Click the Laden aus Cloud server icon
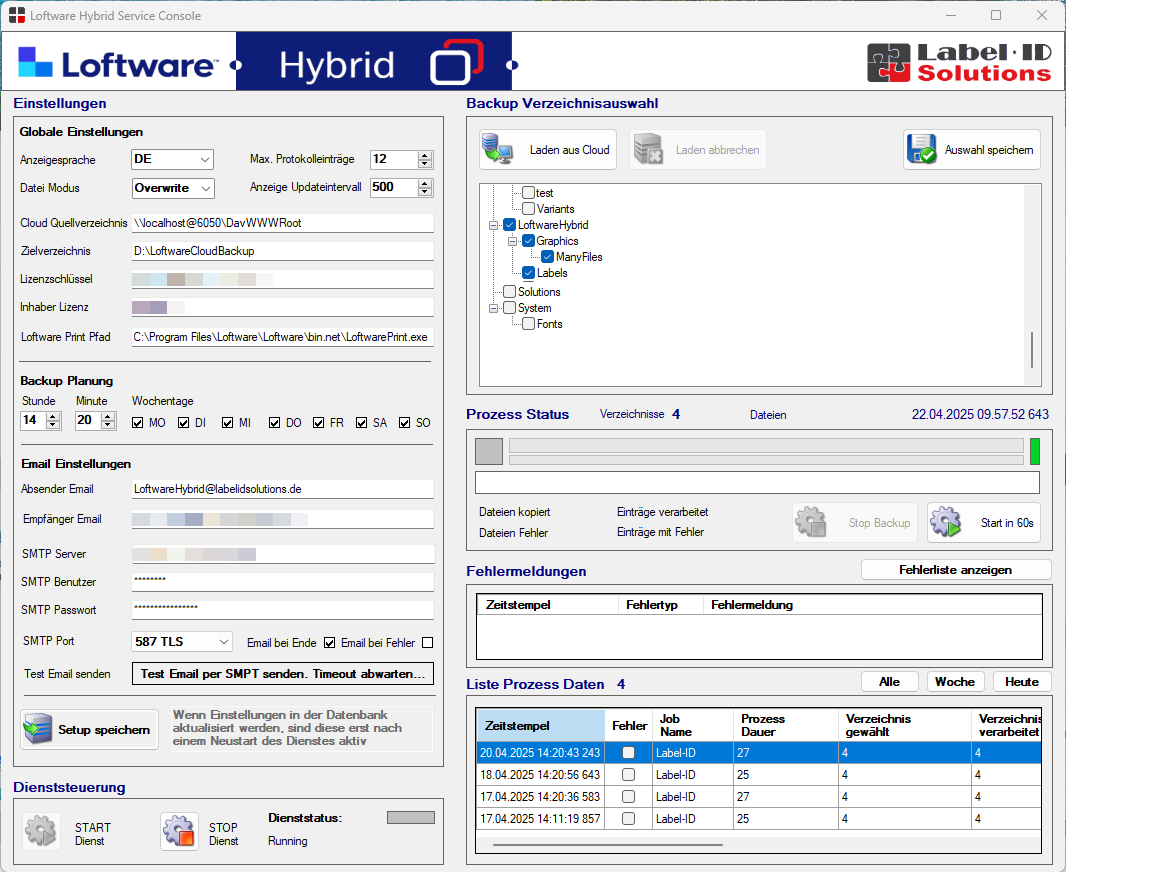Image resolution: width=1150 pixels, height=872 pixels. tap(498, 149)
